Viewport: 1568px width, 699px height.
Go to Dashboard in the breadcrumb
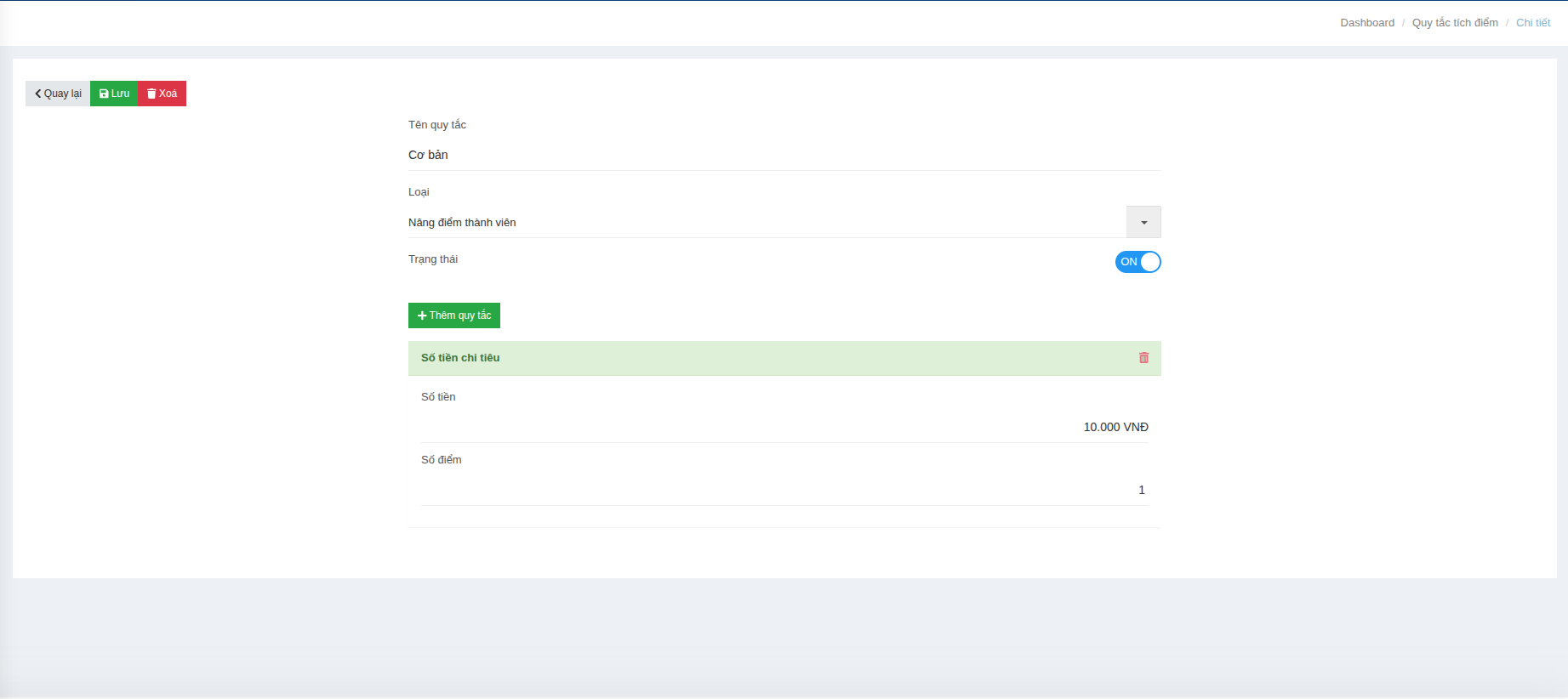pyautogui.click(x=1366, y=23)
